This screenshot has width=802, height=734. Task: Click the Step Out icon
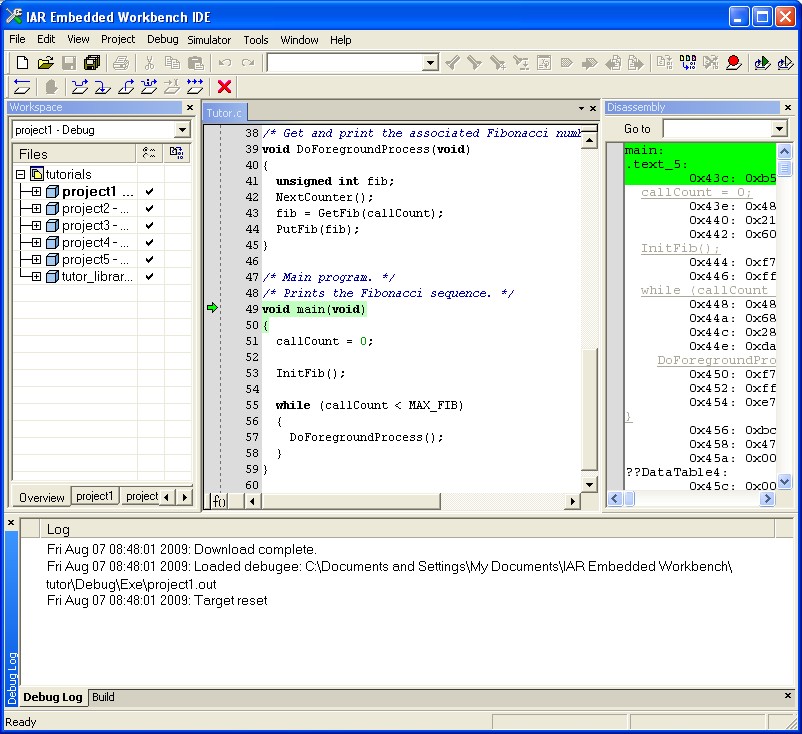coord(126,86)
